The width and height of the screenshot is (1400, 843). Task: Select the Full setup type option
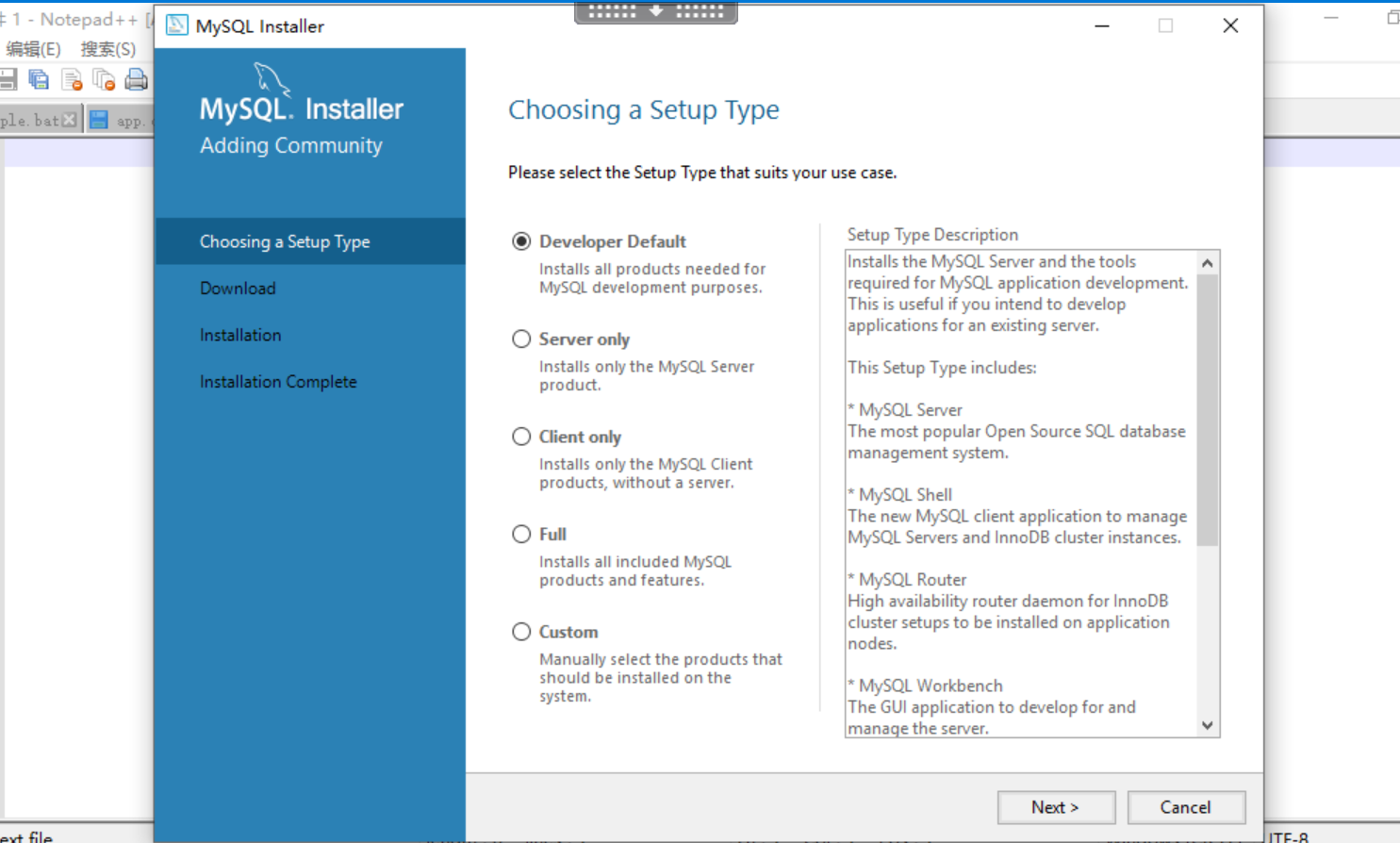click(x=521, y=535)
